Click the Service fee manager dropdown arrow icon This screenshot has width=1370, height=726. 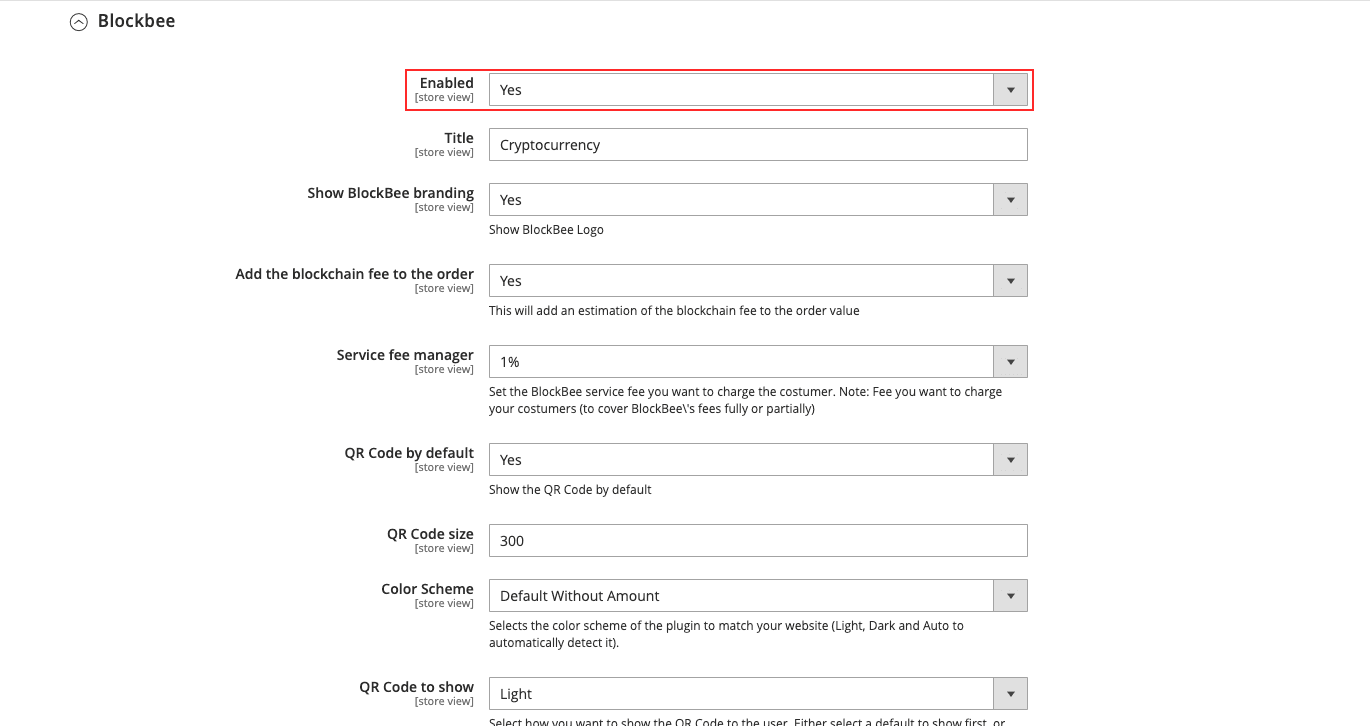tap(1010, 361)
